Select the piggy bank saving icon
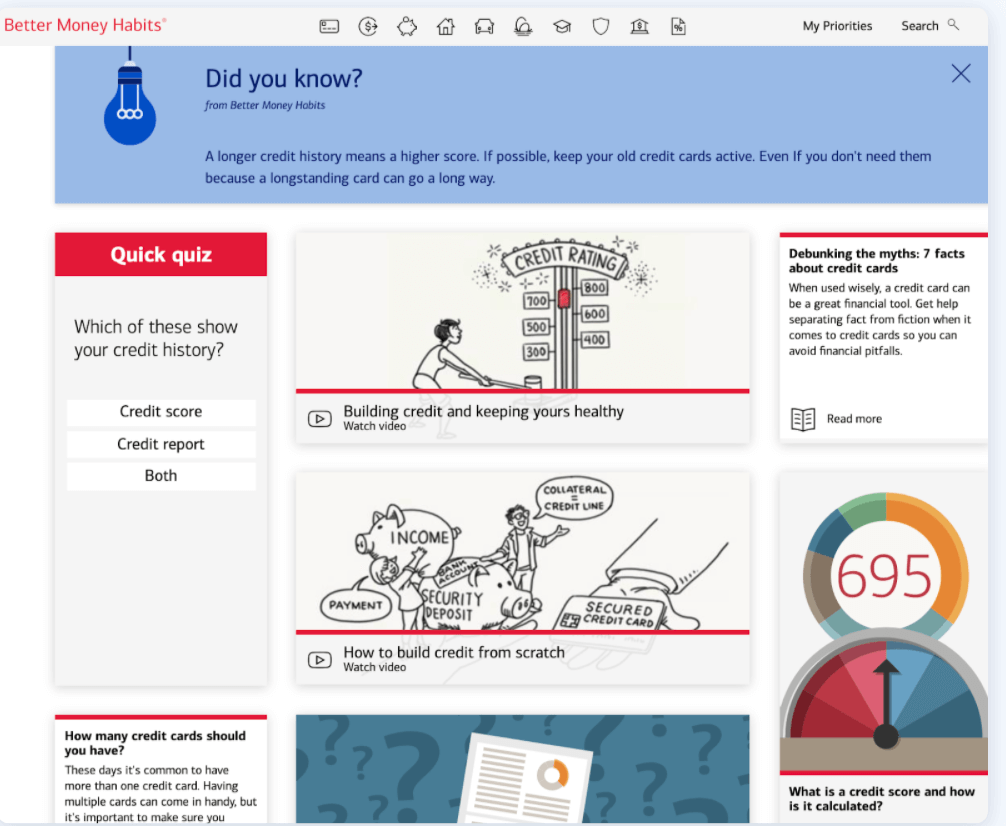Image resolution: width=1006 pixels, height=826 pixels. (407, 27)
